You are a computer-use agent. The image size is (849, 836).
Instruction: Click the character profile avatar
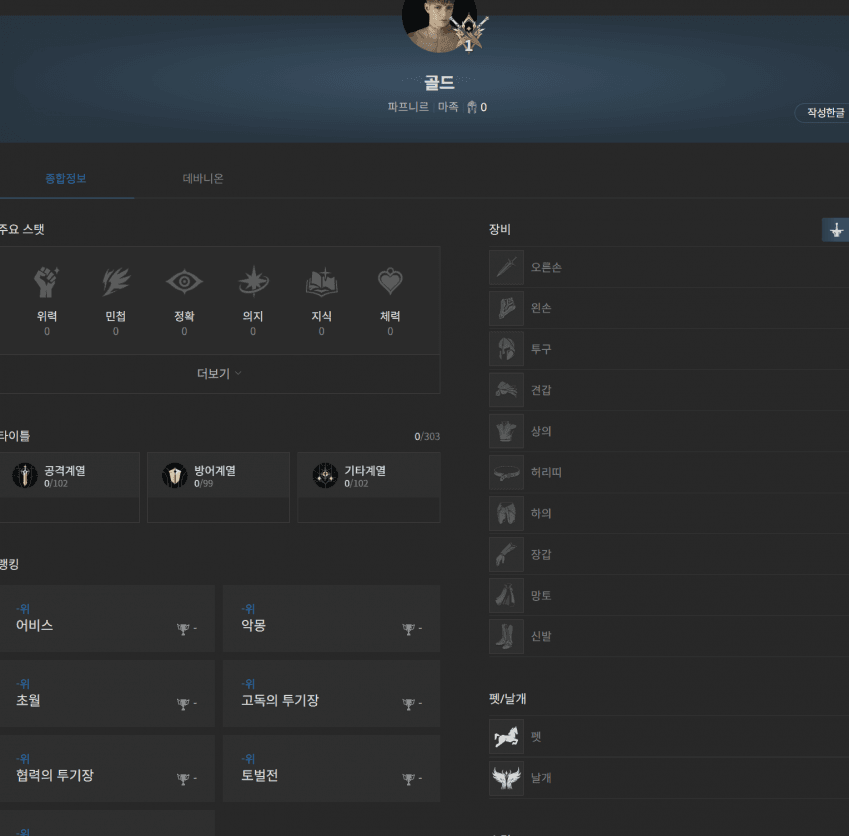pyautogui.click(x=438, y=22)
